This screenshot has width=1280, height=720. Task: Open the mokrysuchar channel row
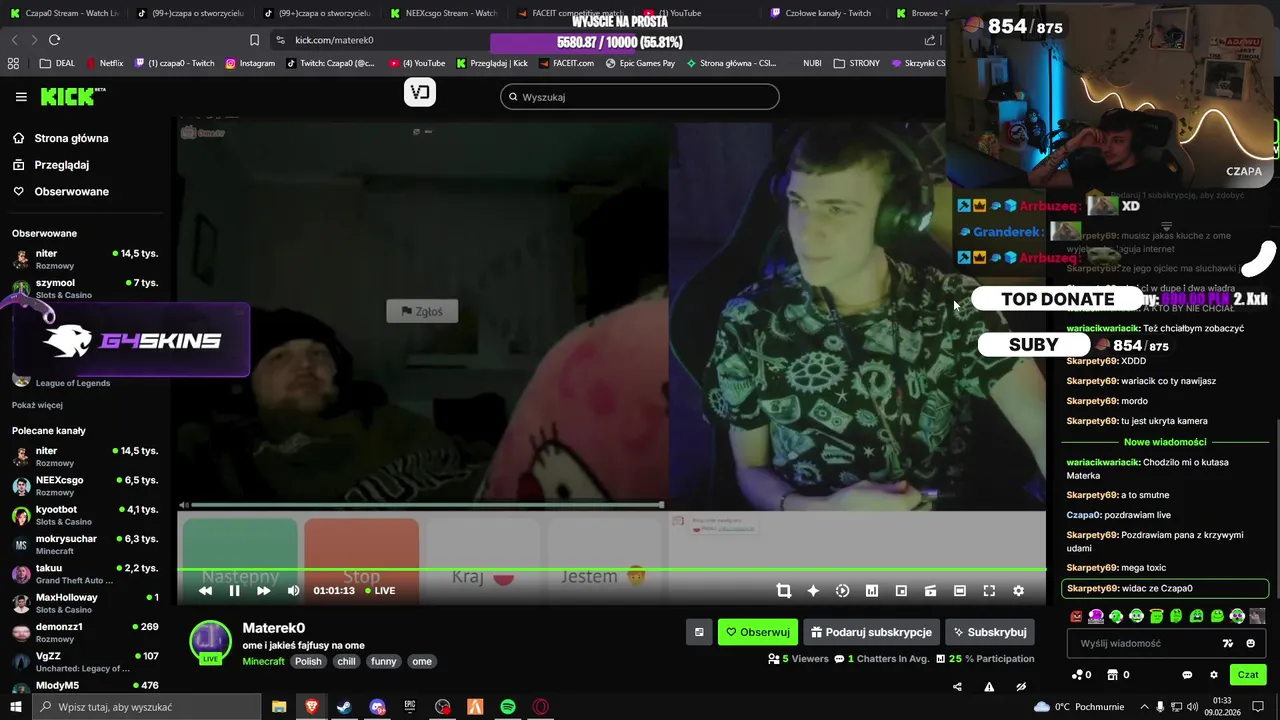click(86, 544)
